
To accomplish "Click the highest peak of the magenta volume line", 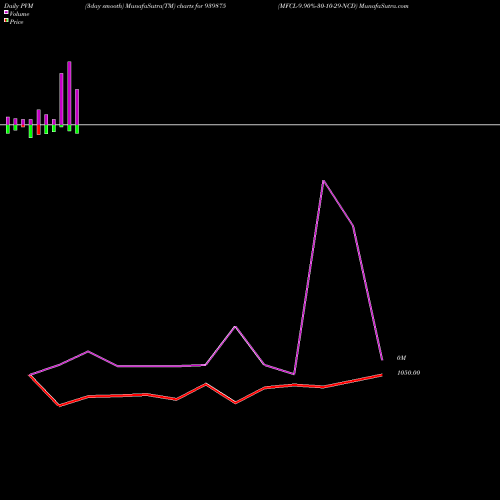I will tap(323, 181).
